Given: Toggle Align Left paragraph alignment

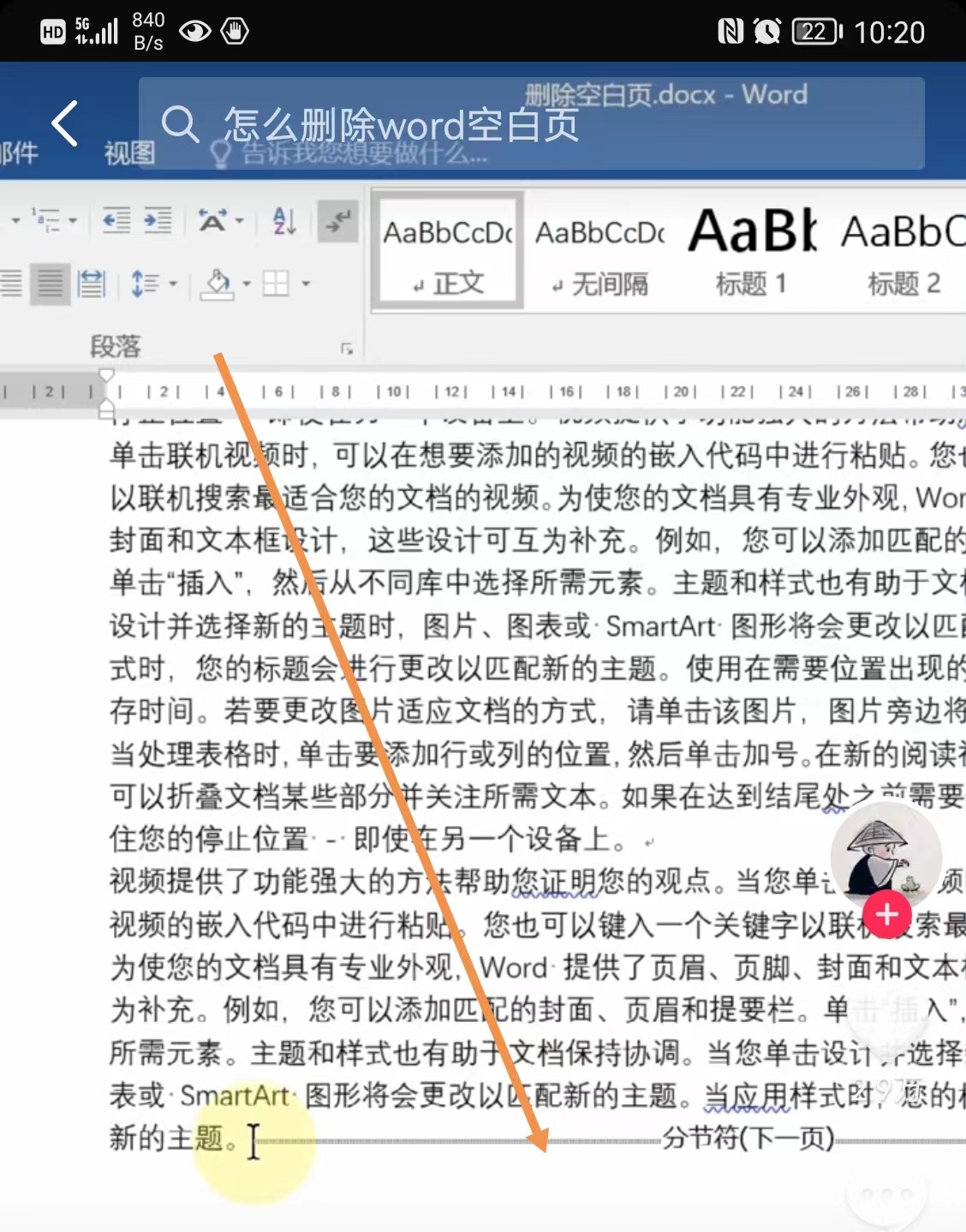Looking at the screenshot, I should [x=11, y=284].
